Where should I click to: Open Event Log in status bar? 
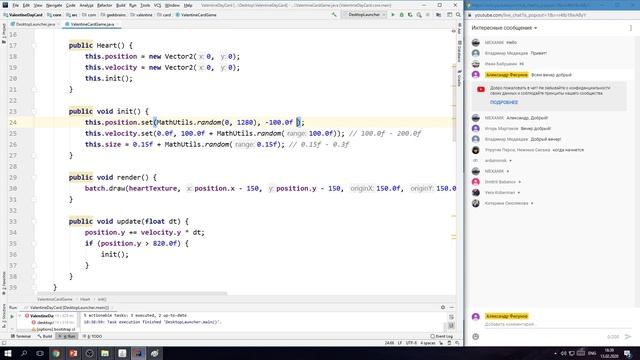[x=442, y=336]
